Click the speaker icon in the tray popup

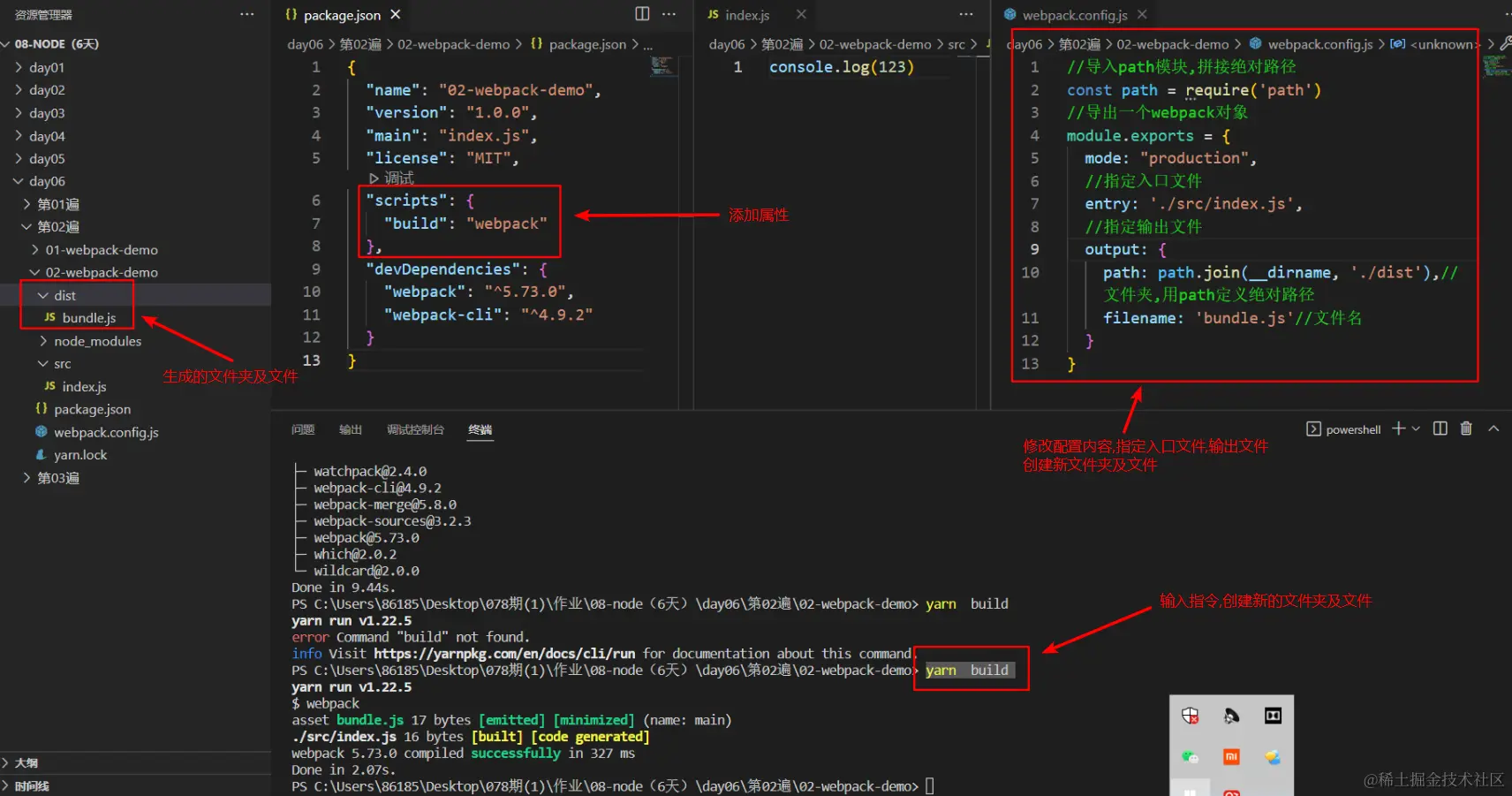click(1231, 716)
